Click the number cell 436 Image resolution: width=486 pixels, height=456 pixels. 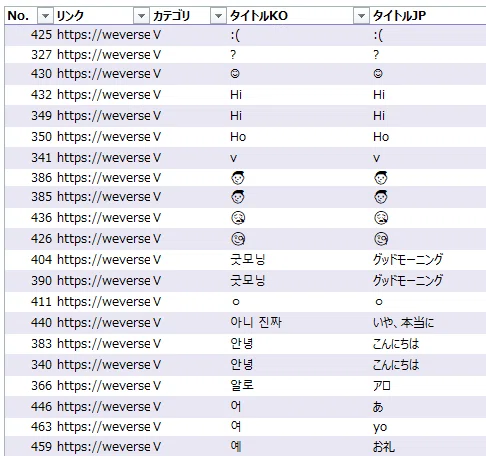click(x=42, y=218)
